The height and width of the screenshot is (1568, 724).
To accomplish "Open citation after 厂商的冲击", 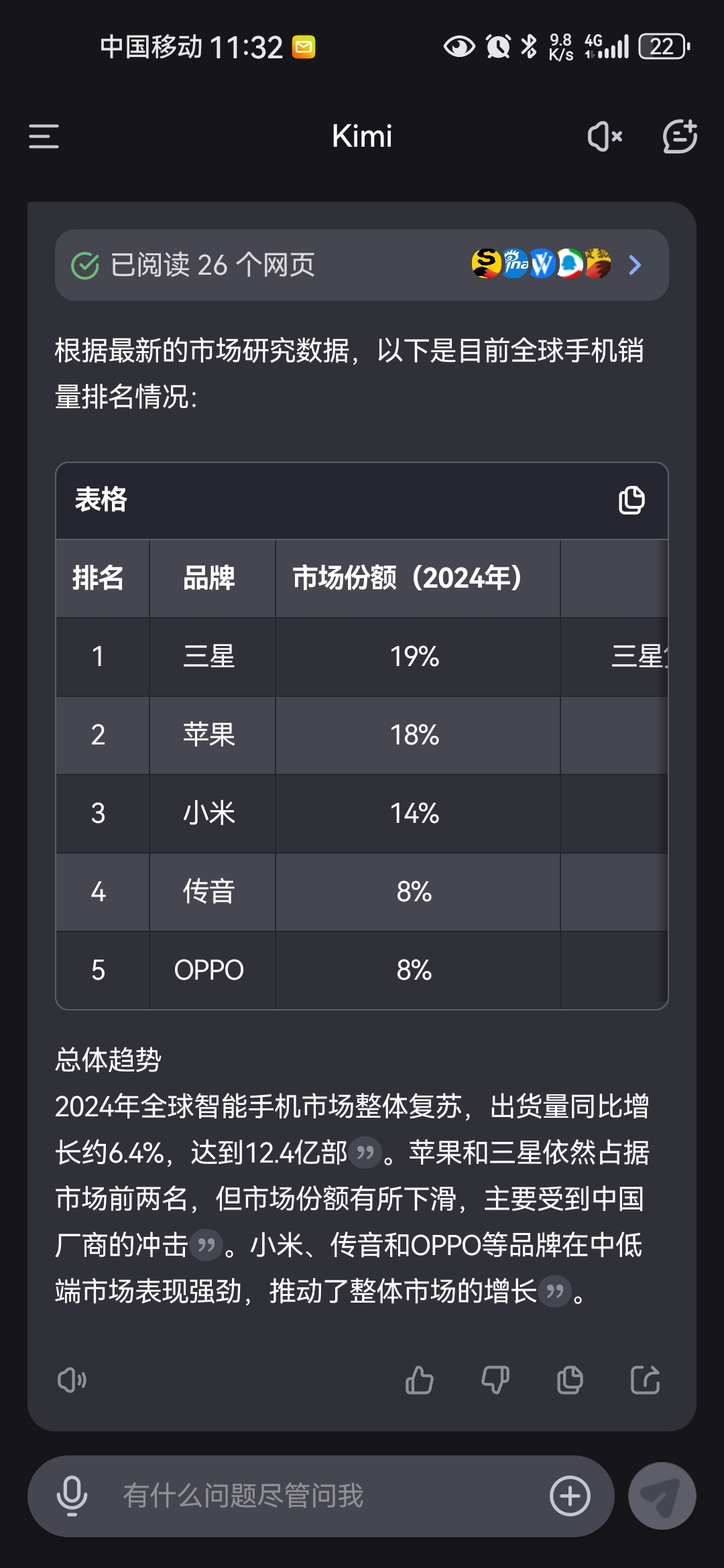I will pos(206,1246).
